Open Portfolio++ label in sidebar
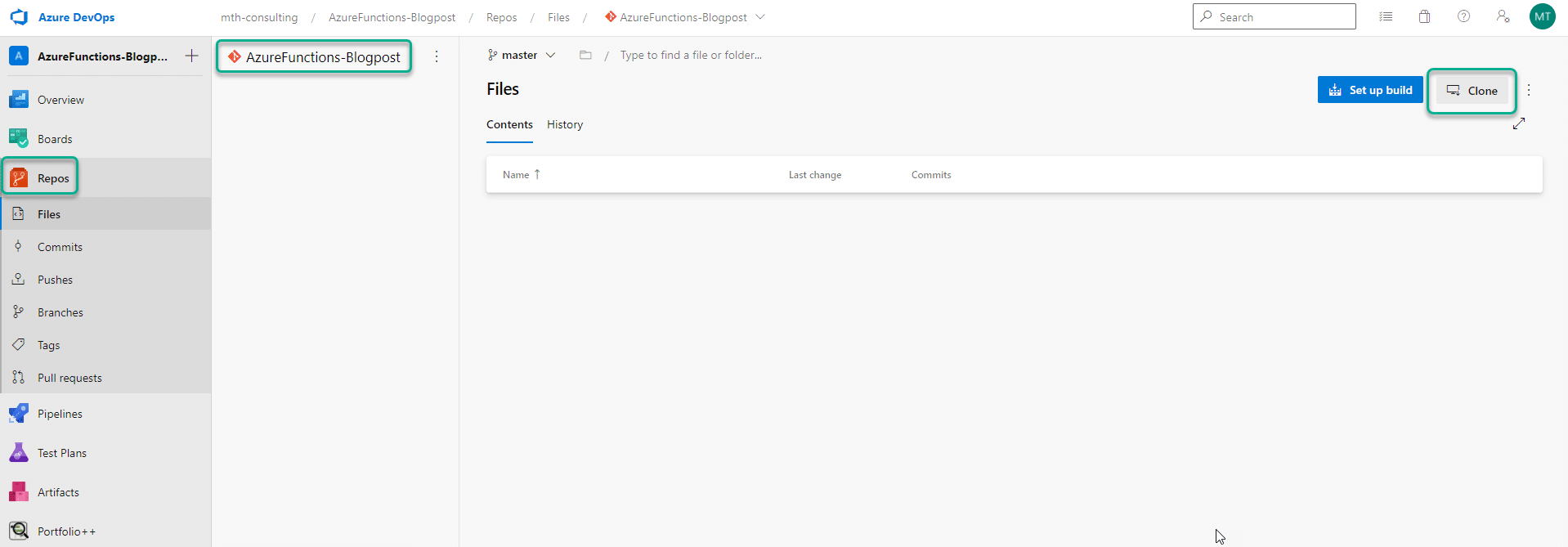This screenshot has width=1568, height=547. click(x=66, y=531)
